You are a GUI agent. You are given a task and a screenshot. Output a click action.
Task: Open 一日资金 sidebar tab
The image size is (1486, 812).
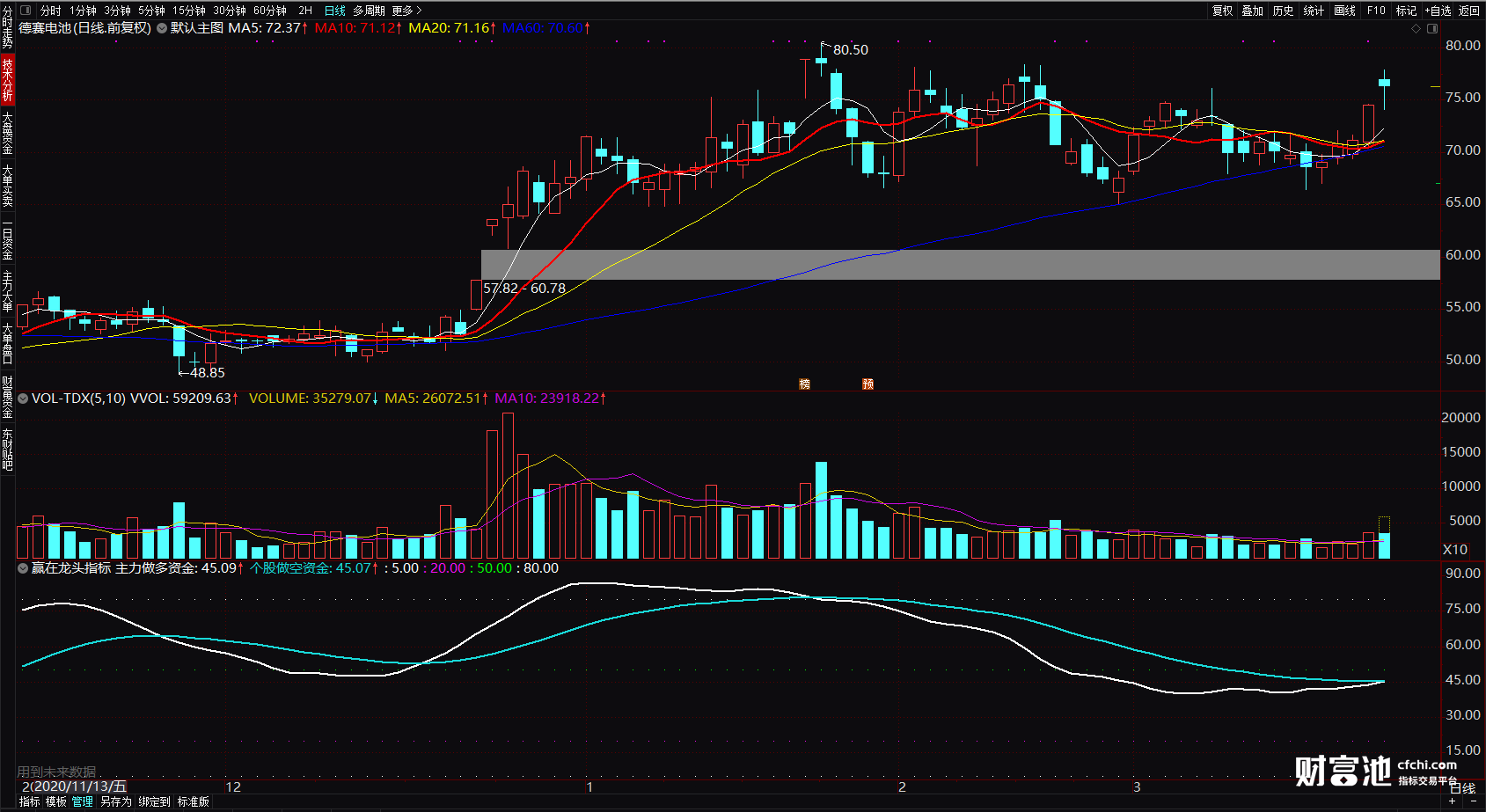7,238
